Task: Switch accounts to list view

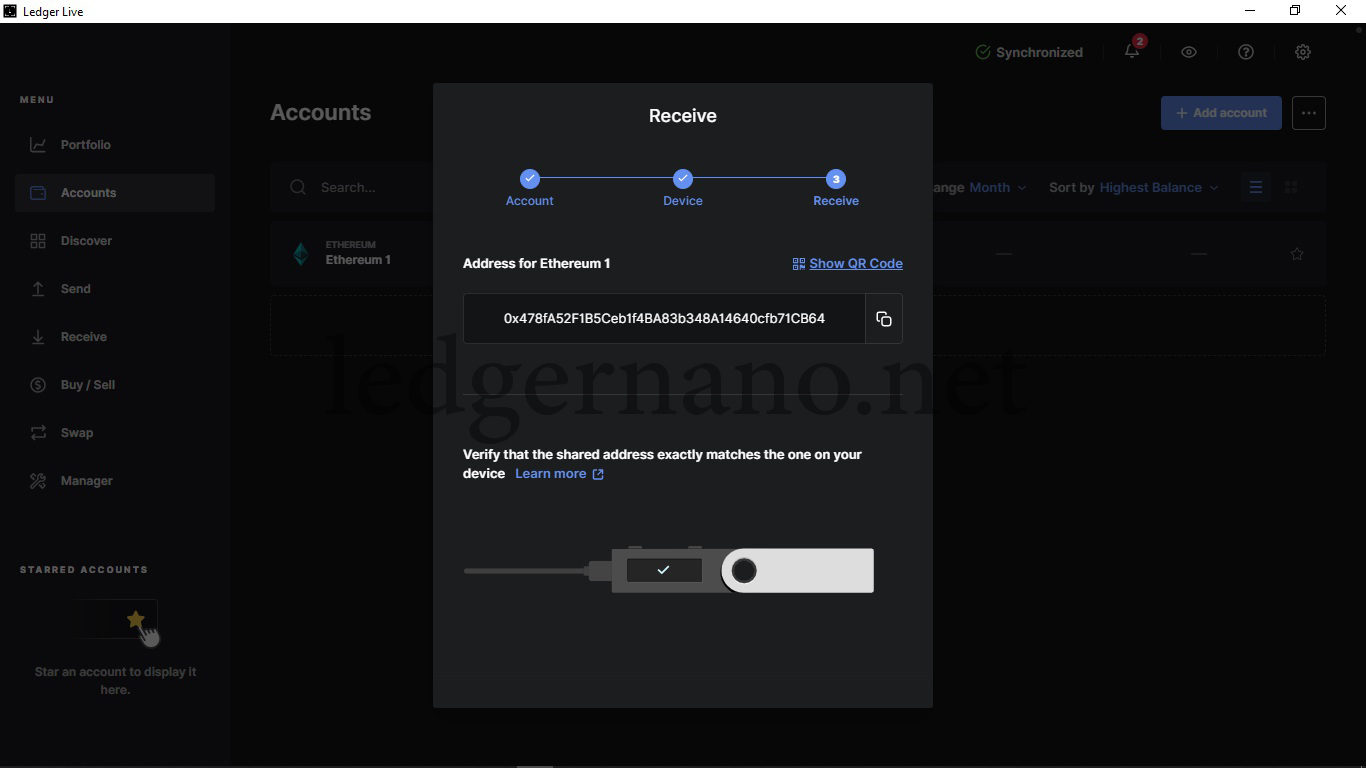Action: tap(1256, 187)
